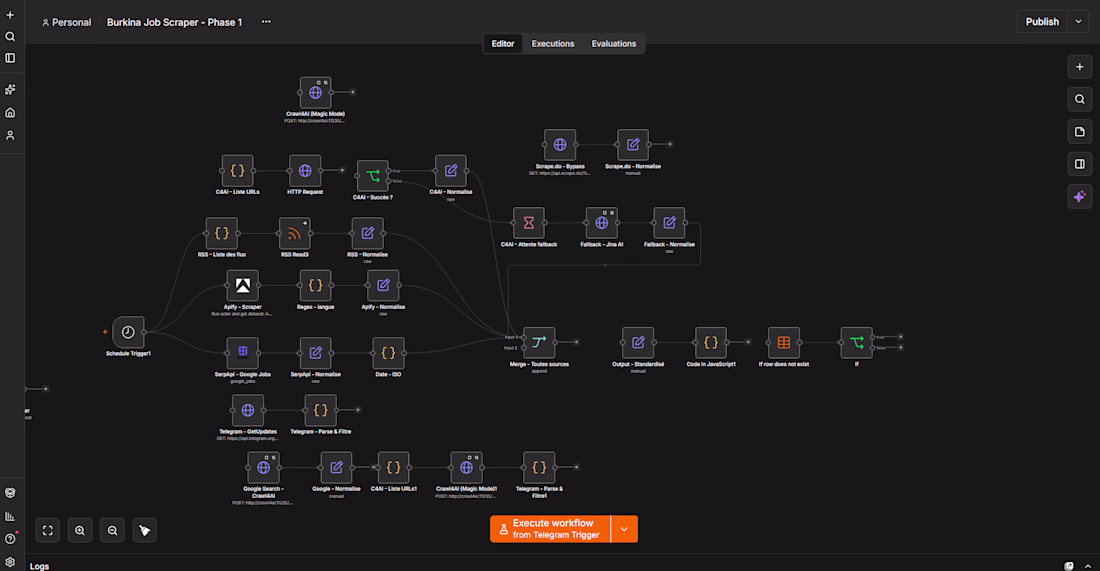Select the C4AI - Liste URLs code node
The width and height of the screenshot is (1100, 571).
click(x=237, y=170)
